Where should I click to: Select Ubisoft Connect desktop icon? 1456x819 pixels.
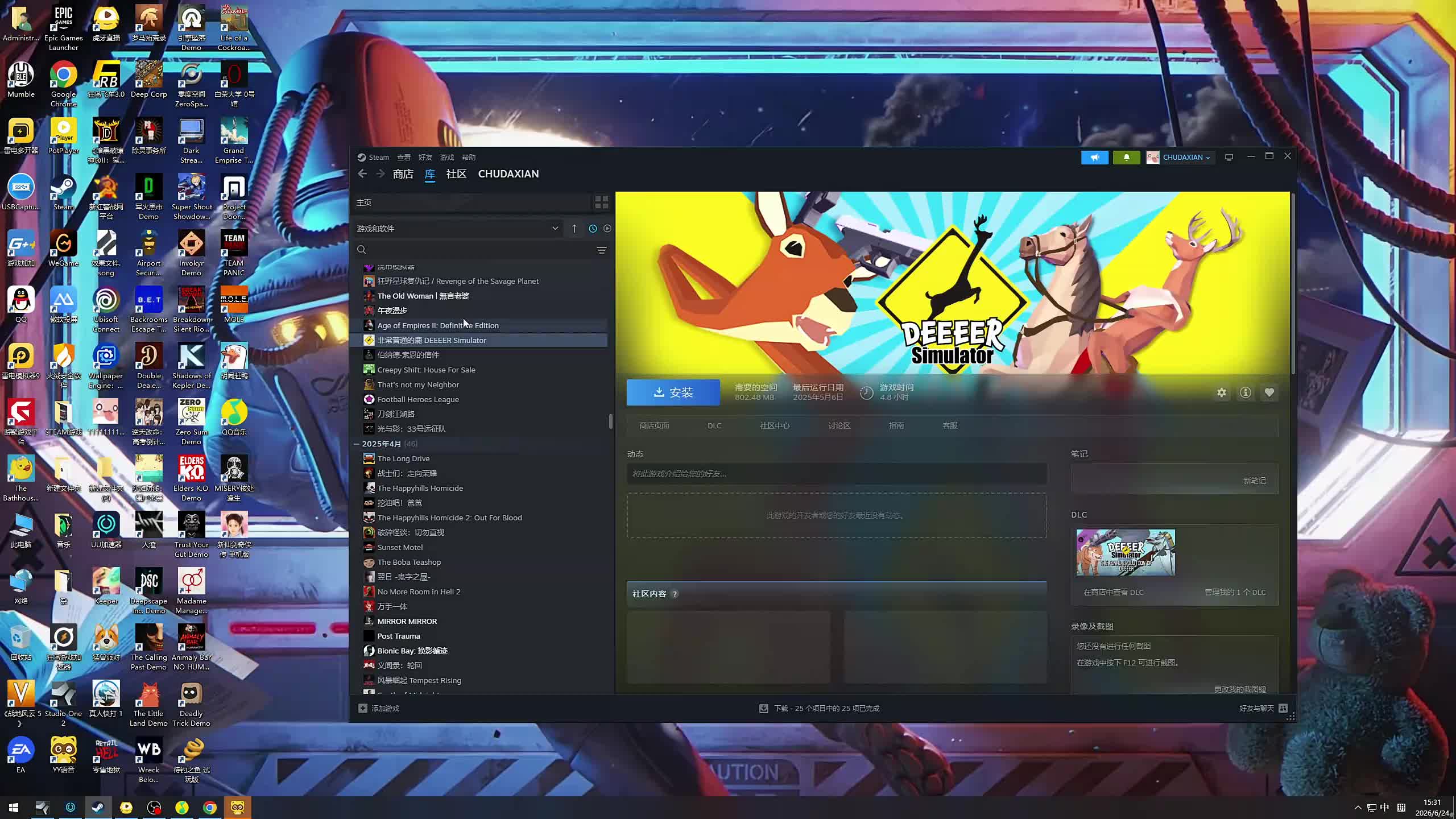(106, 310)
